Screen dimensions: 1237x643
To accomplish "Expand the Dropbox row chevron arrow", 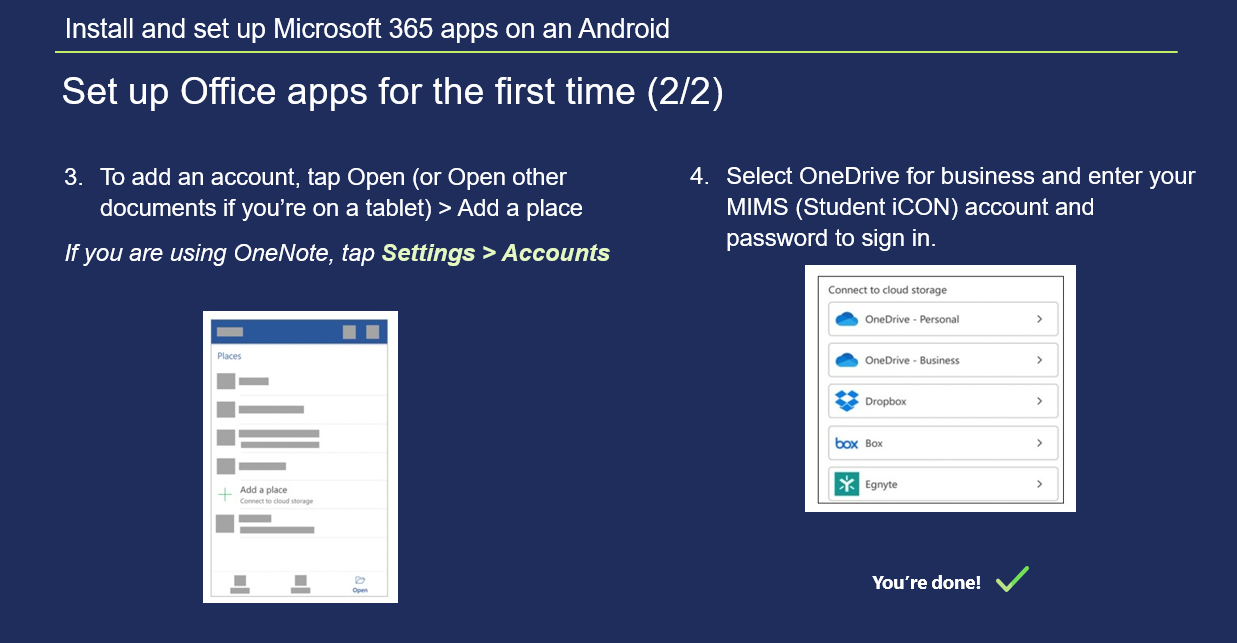I will click(x=1039, y=401).
